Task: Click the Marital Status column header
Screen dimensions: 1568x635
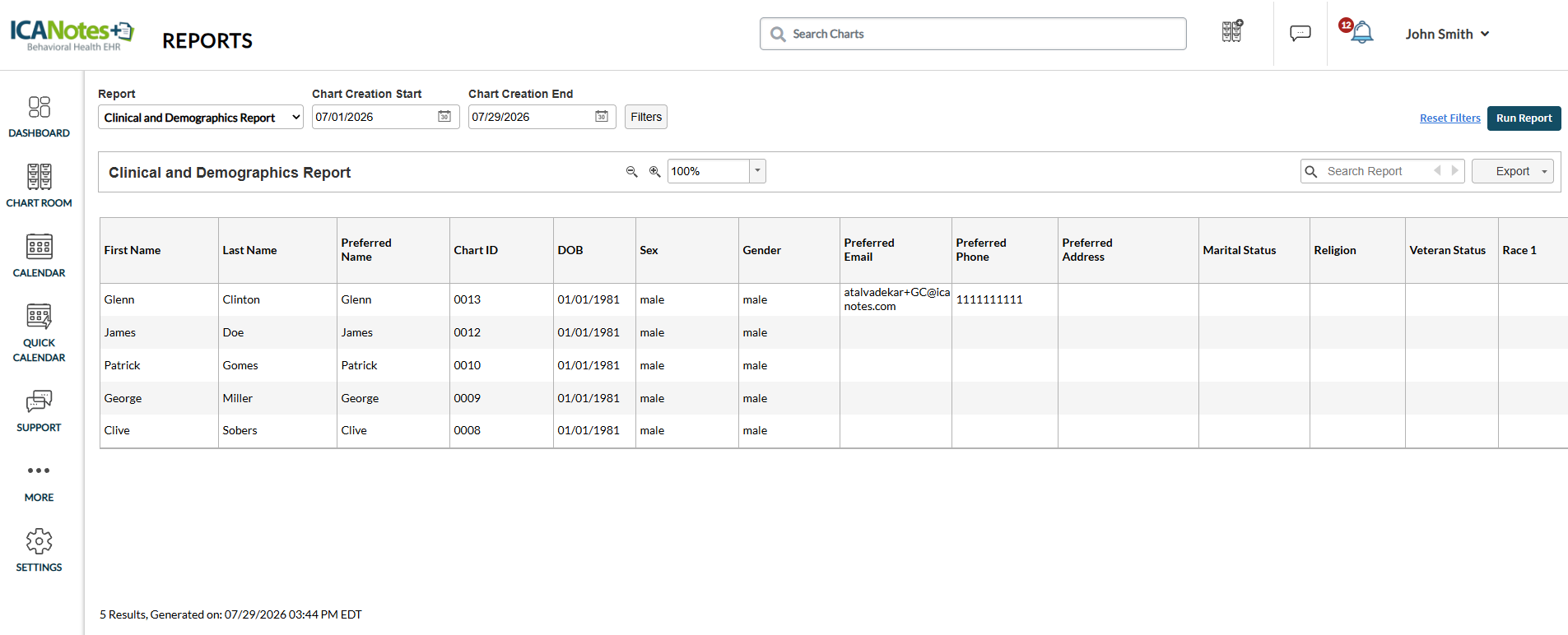Action: pos(1254,250)
